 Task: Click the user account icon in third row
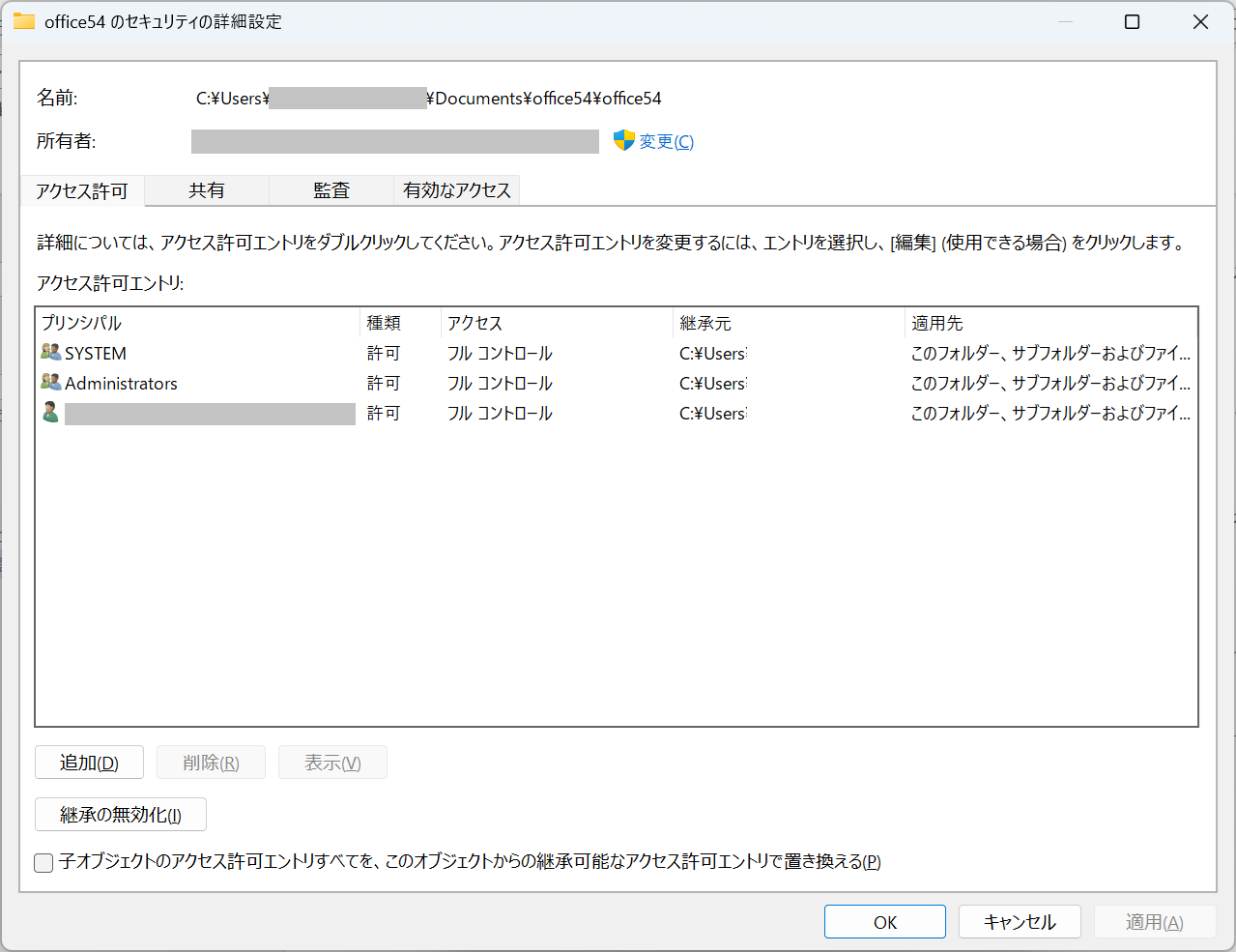click(50, 413)
